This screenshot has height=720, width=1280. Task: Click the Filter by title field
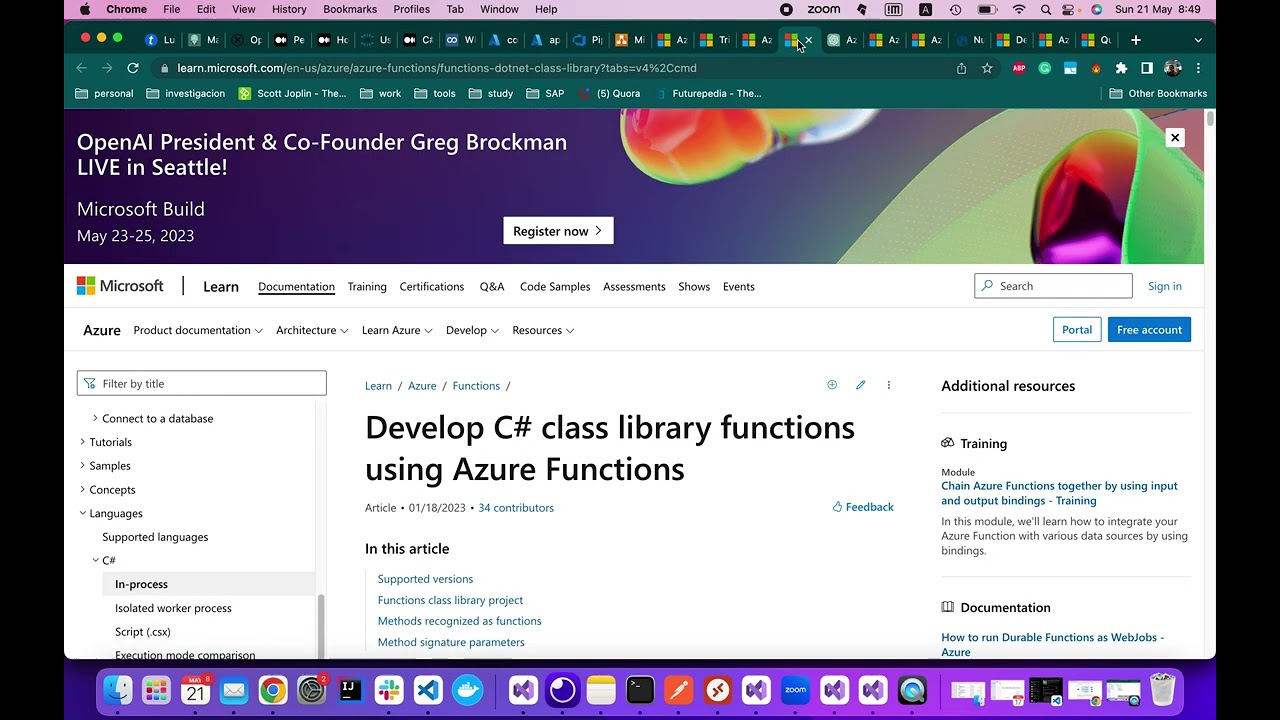(x=202, y=383)
